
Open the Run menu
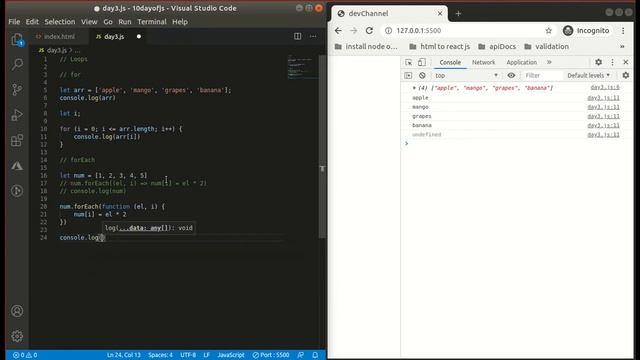[125, 22]
